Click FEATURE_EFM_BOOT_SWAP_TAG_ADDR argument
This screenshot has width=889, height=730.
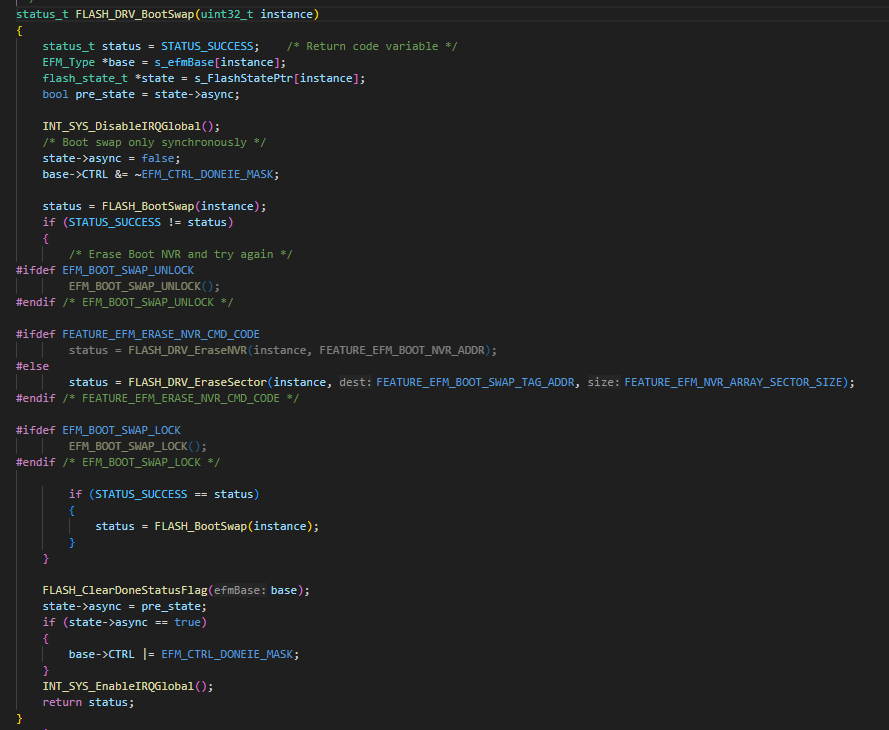tap(475, 383)
